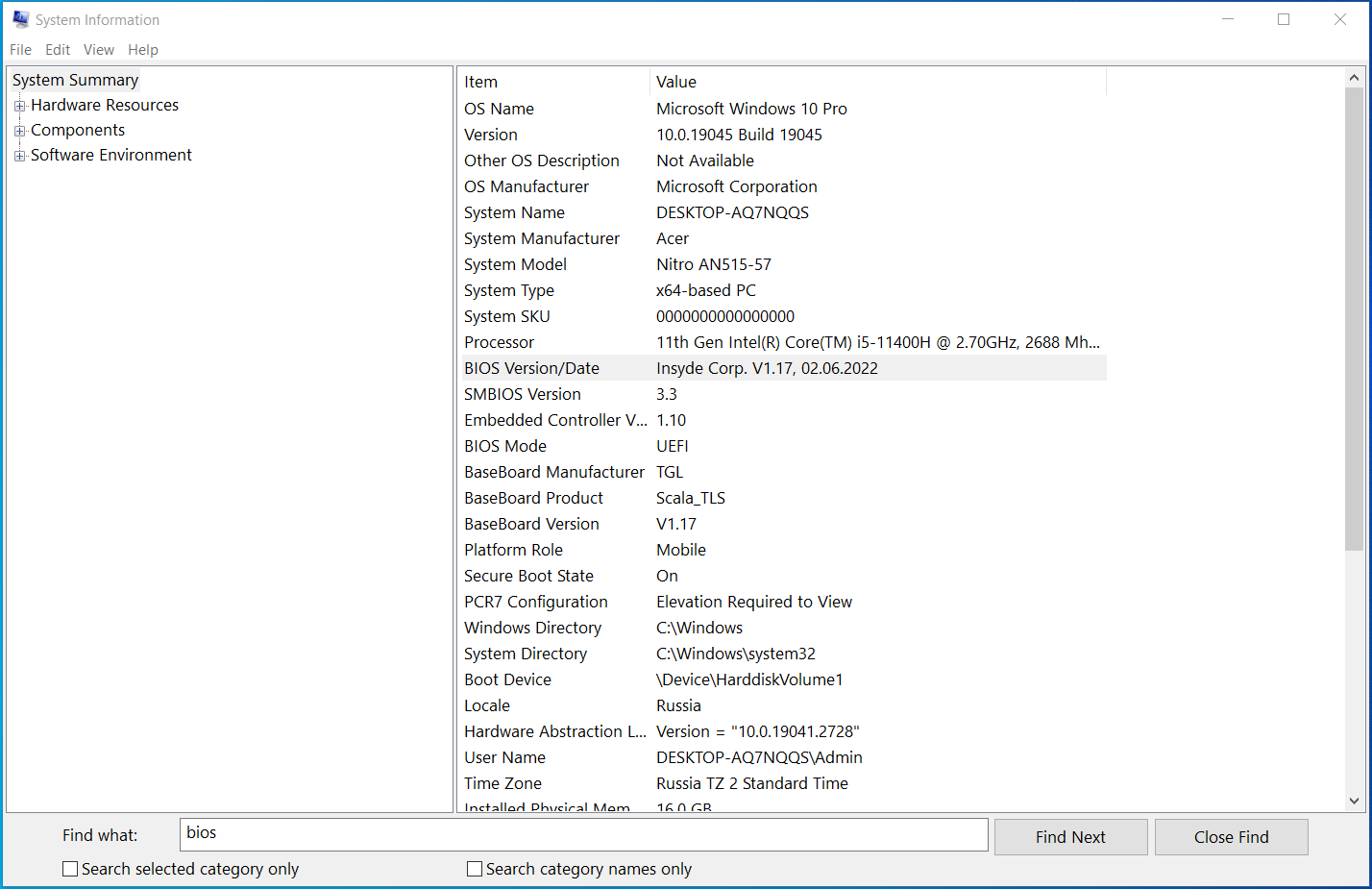The image size is (1372, 889).
Task: Select the BaseBoard Manufacturer row
Action: click(783, 472)
